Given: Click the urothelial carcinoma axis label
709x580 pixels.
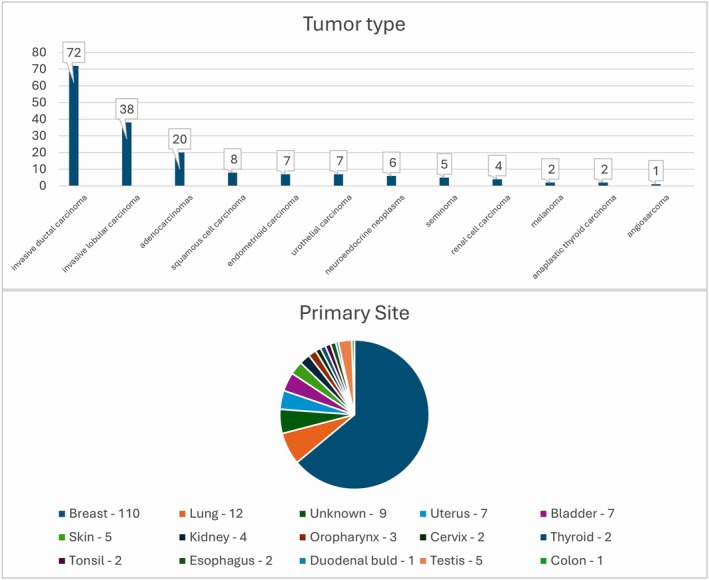Looking at the screenshot, I should click(x=321, y=225).
